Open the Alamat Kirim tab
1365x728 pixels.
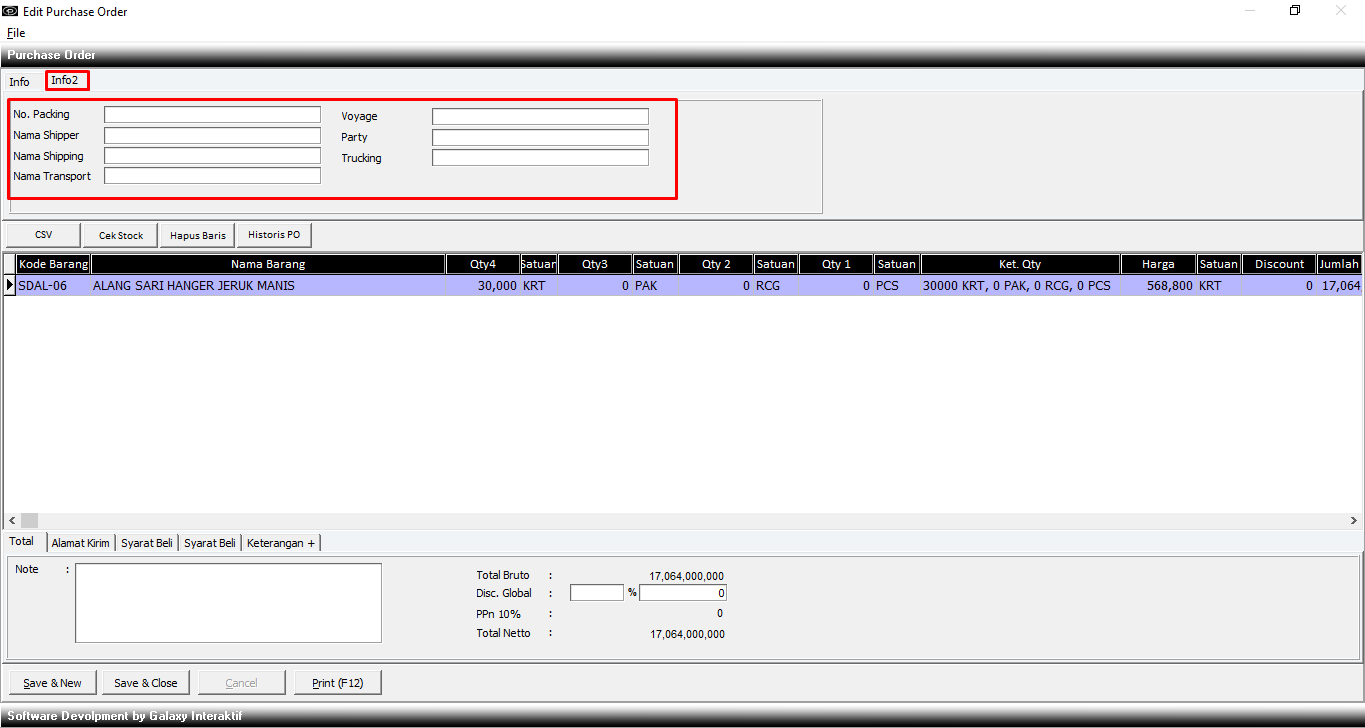(x=81, y=543)
